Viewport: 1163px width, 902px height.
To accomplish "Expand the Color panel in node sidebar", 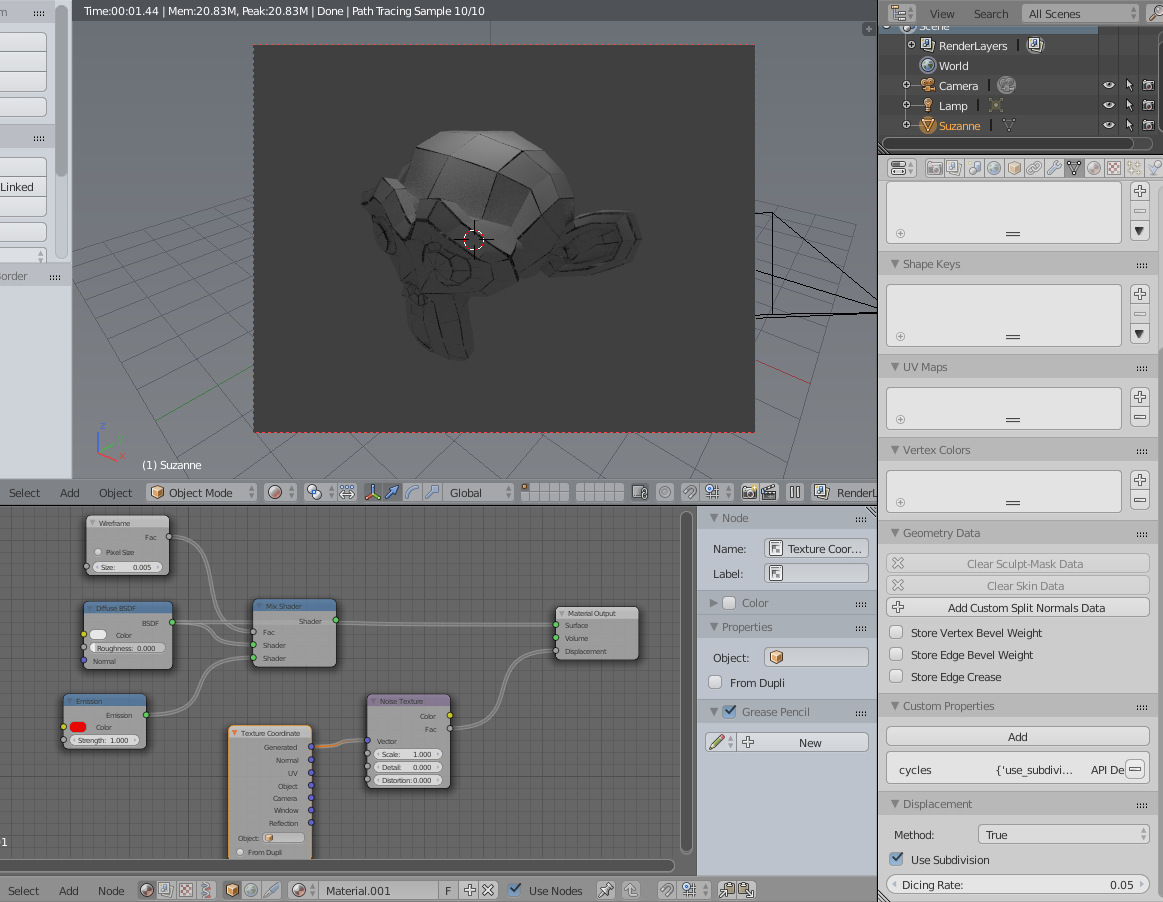I will tap(714, 603).
